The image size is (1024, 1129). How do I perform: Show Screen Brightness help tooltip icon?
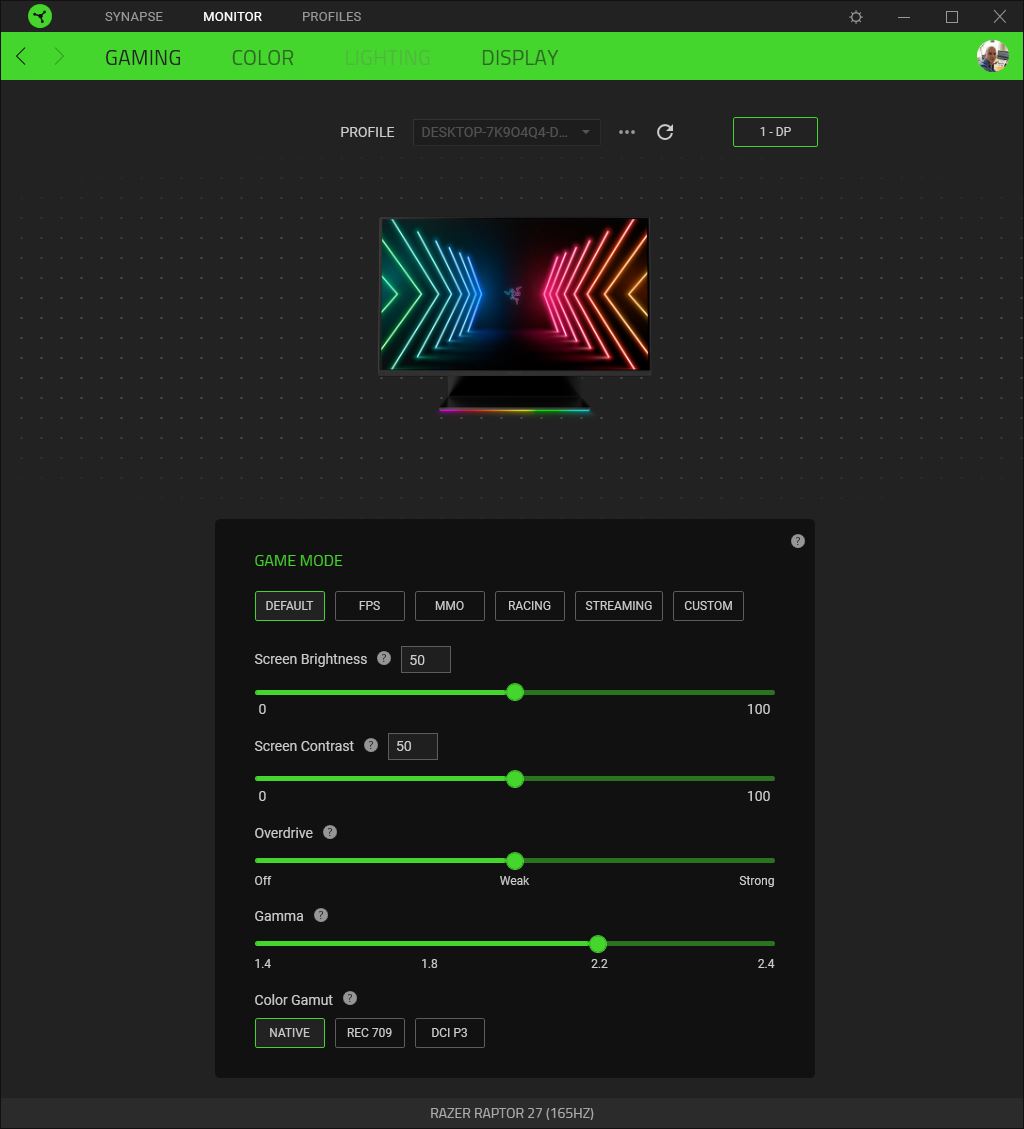click(x=384, y=658)
